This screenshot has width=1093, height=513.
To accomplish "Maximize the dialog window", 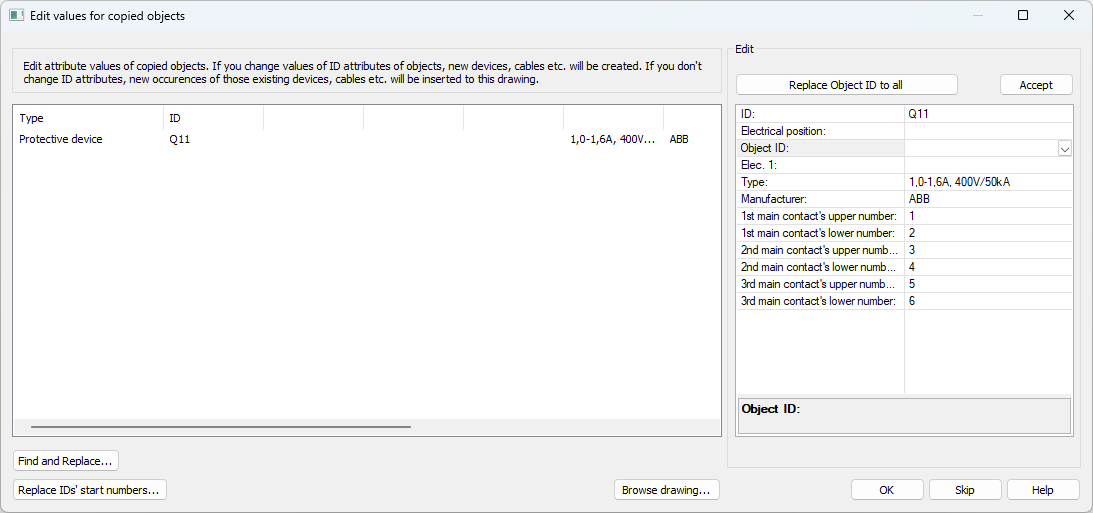I will coord(1022,16).
